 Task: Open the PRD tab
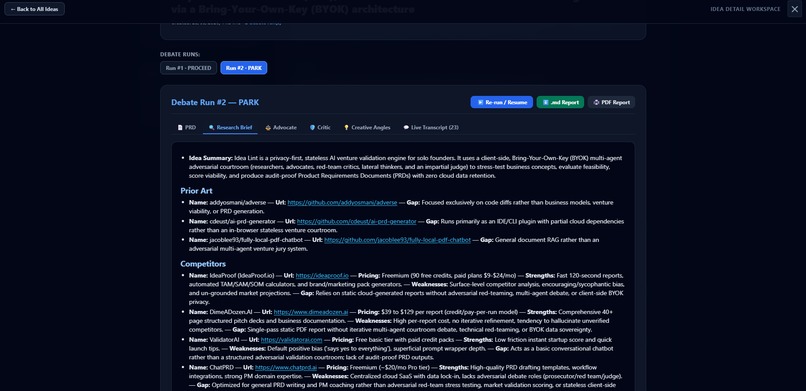187,127
